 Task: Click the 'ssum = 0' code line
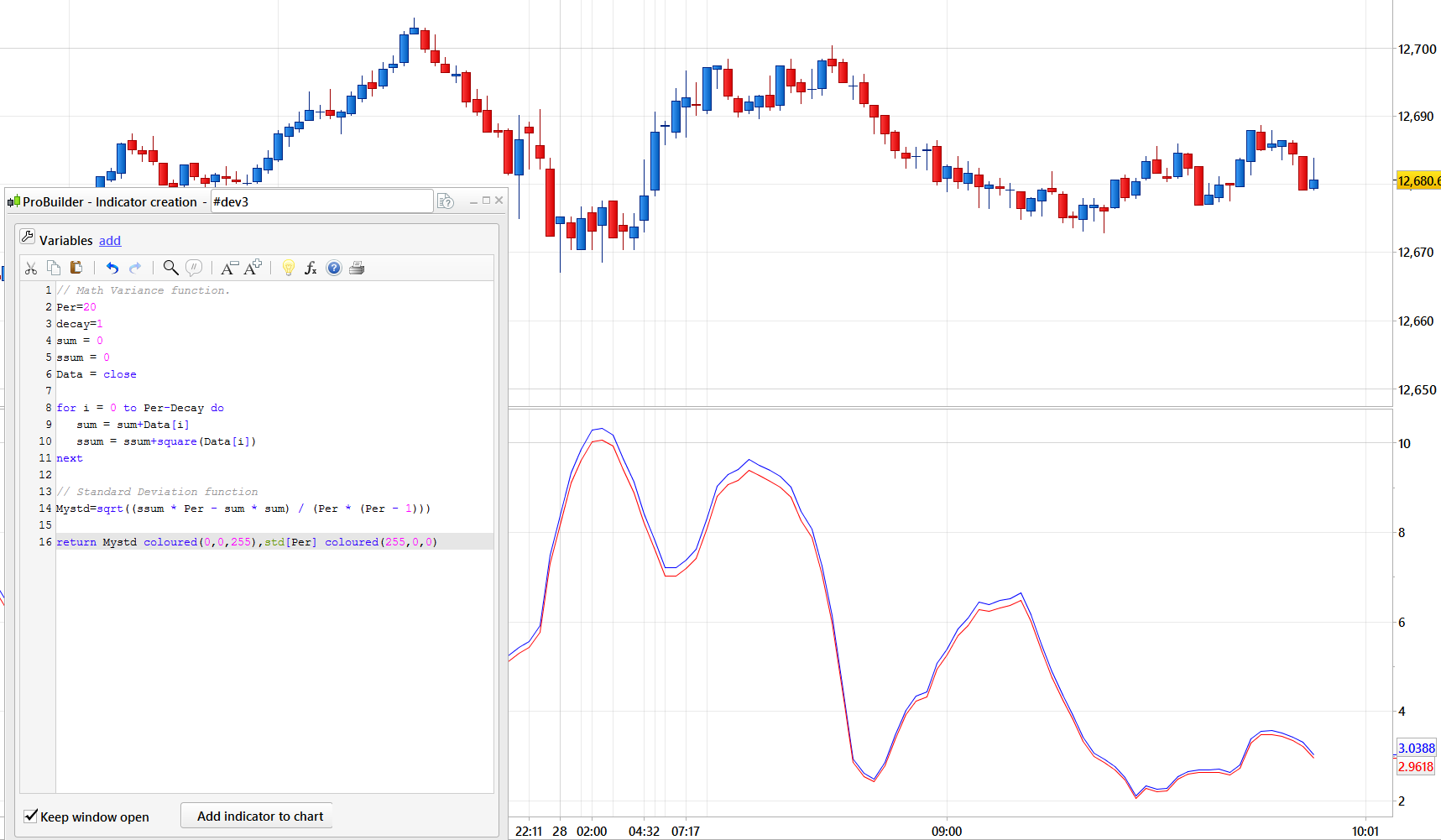click(x=83, y=357)
